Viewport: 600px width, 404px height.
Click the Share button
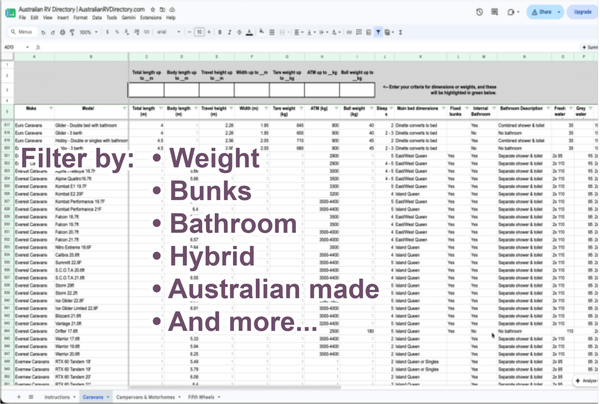541,12
